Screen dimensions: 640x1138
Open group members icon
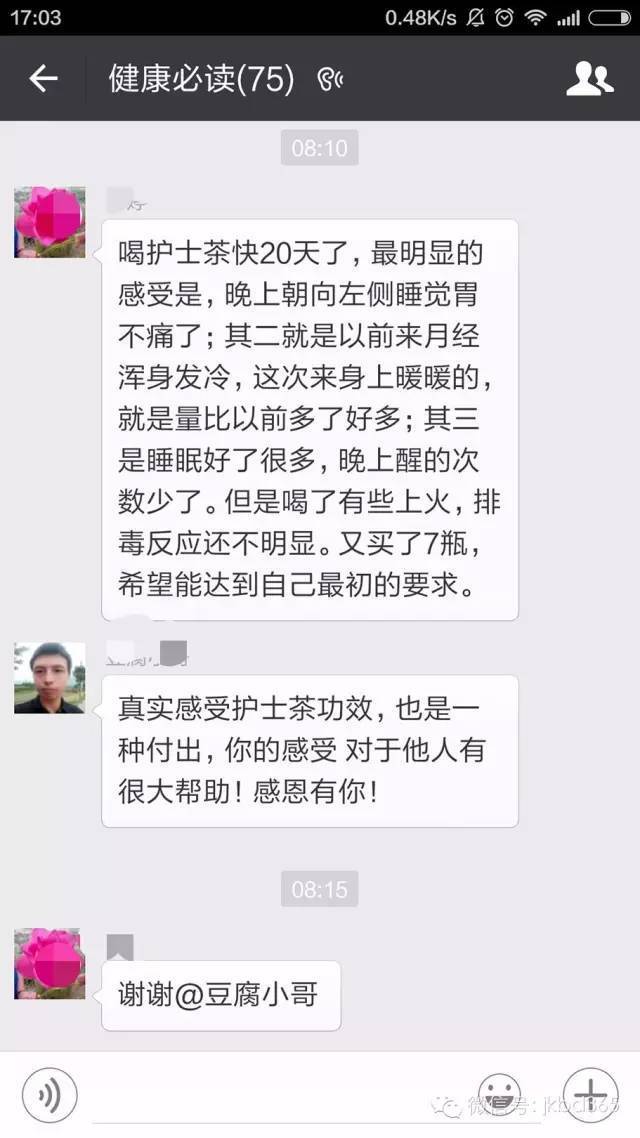[x=590, y=78]
